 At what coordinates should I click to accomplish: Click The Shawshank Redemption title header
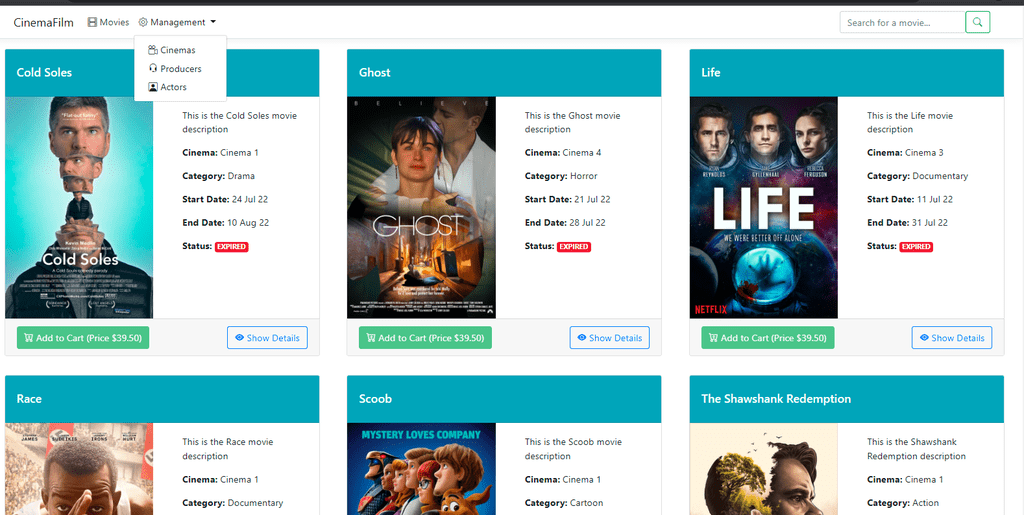pyautogui.click(x=846, y=399)
